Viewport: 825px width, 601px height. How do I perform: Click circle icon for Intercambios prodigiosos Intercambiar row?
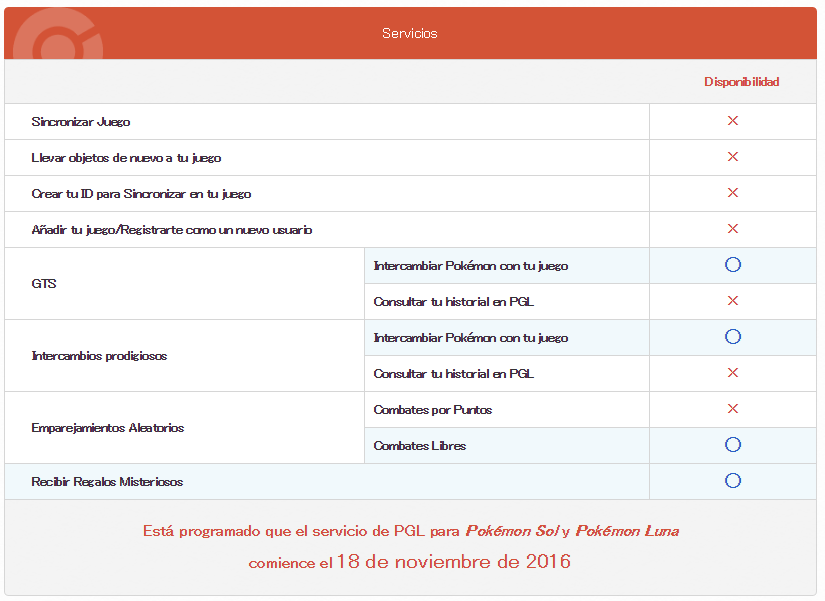coord(732,337)
